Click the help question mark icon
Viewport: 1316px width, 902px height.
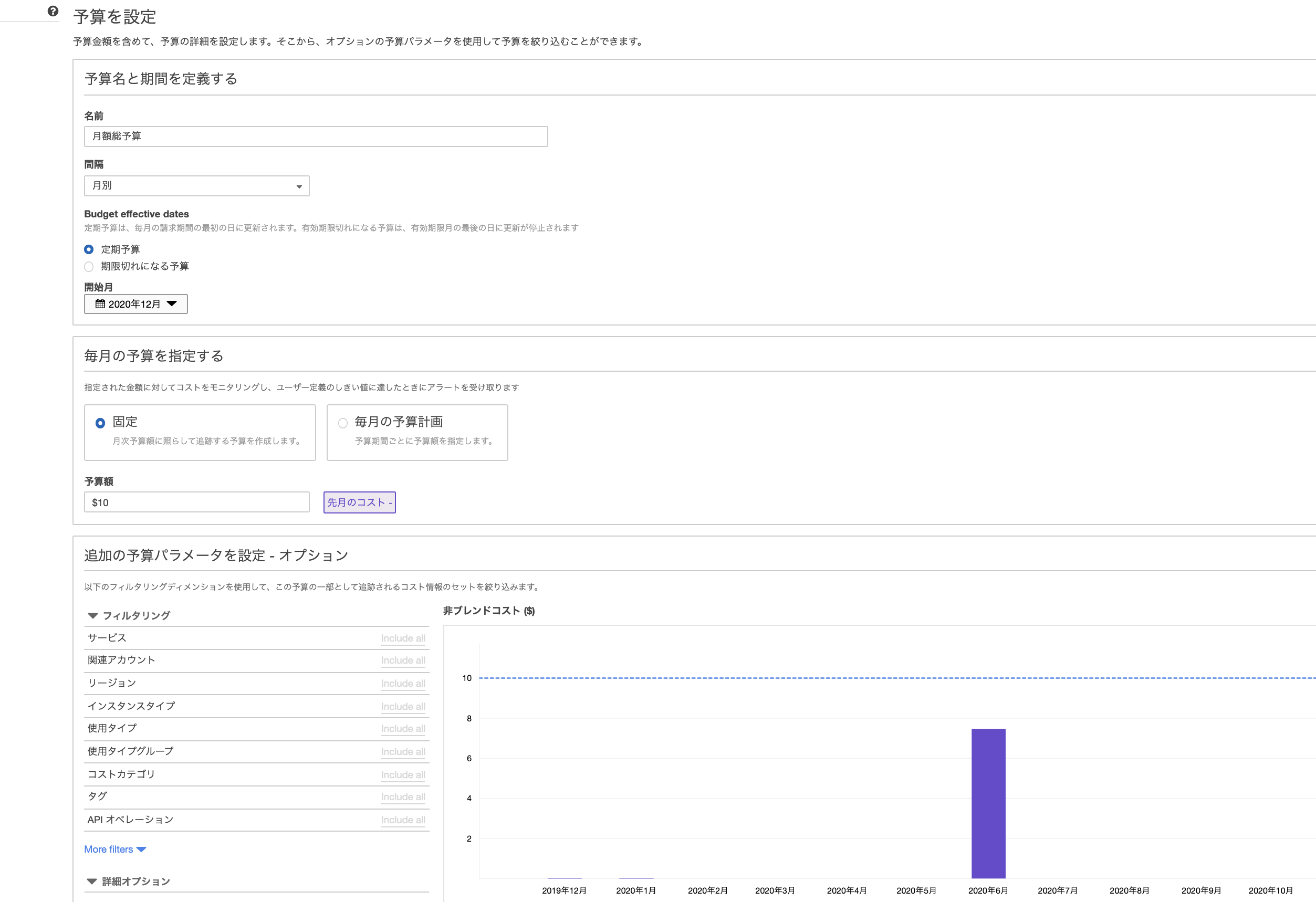click(x=53, y=12)
